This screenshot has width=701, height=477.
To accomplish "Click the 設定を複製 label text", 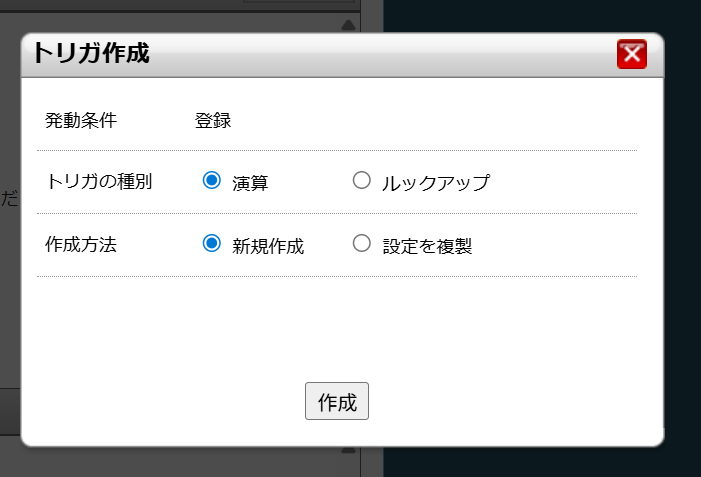I will [427, 245].
